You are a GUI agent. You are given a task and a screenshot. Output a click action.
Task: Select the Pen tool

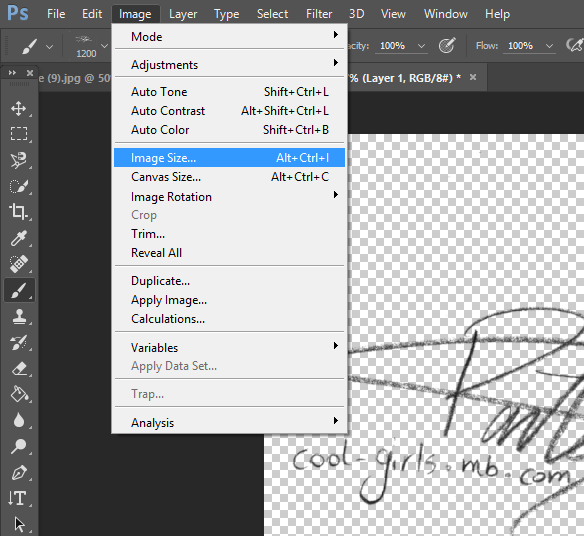[x=18, y=472]
